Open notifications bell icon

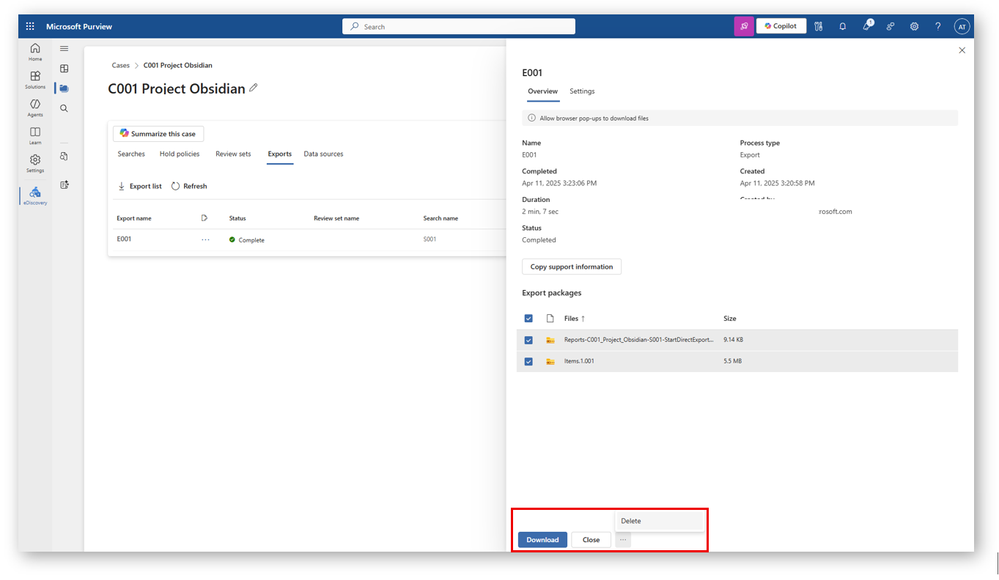click(x=842, y=26)
